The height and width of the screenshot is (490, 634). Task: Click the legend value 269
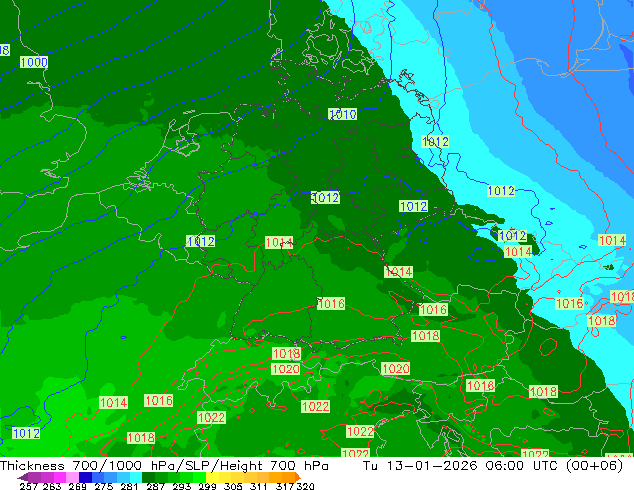coord(77,486)
